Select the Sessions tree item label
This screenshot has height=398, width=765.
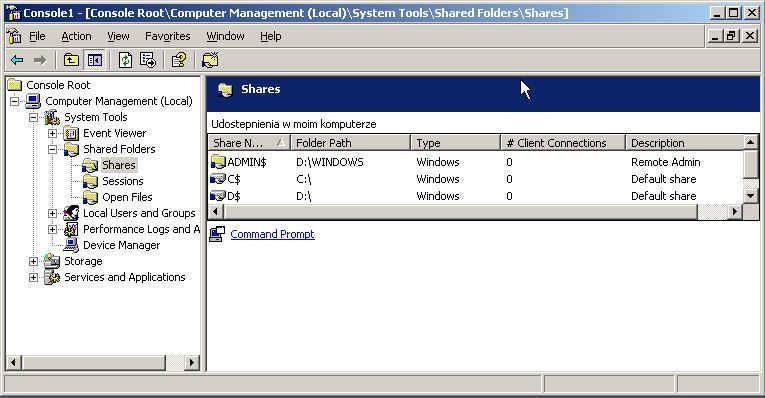[x=122, y=181]
